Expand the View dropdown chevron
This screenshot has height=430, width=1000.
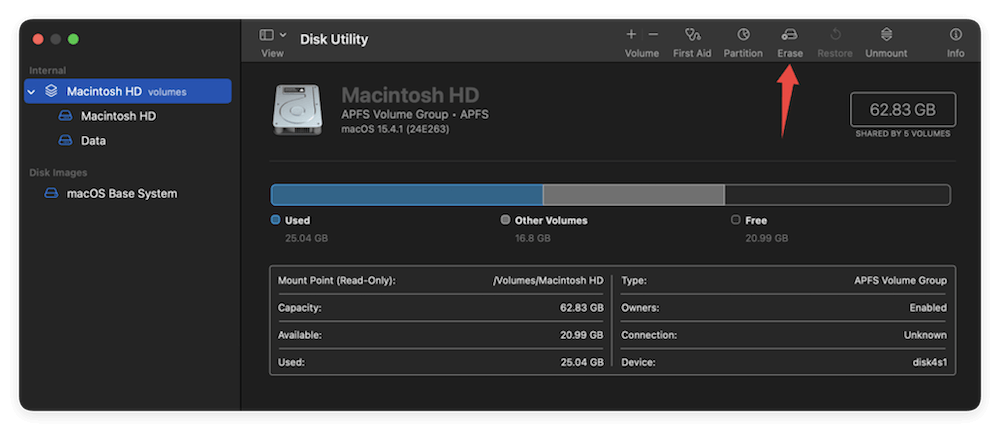(x=283, y=35)
